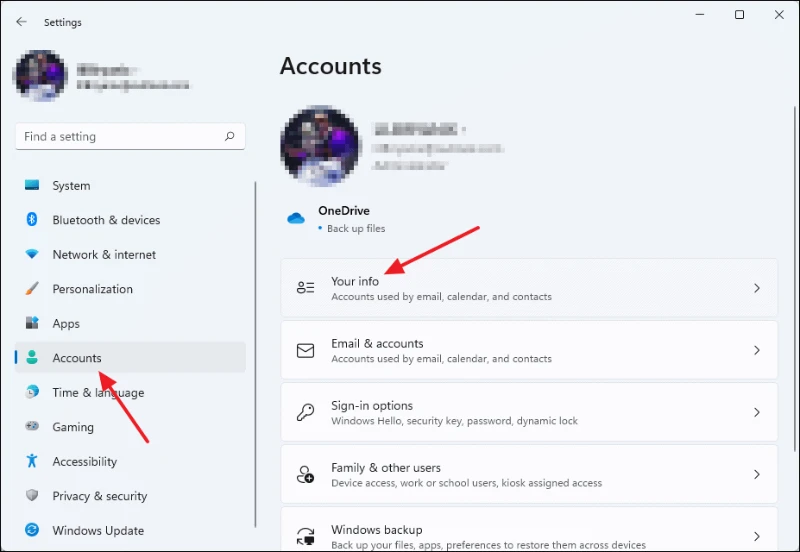The width and height of the screenshot is (800, 552).
Task: Expand Sign-in options chevron arrow
Action: click(x=757, y=412)
